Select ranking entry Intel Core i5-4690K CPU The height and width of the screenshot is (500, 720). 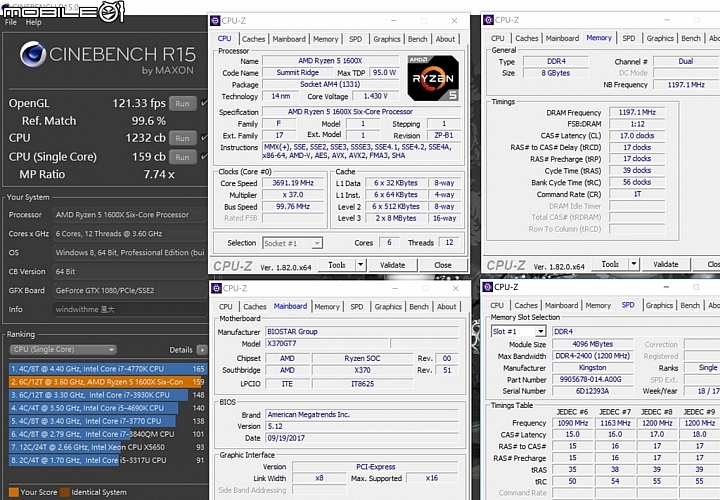click(x=107, y=408)
